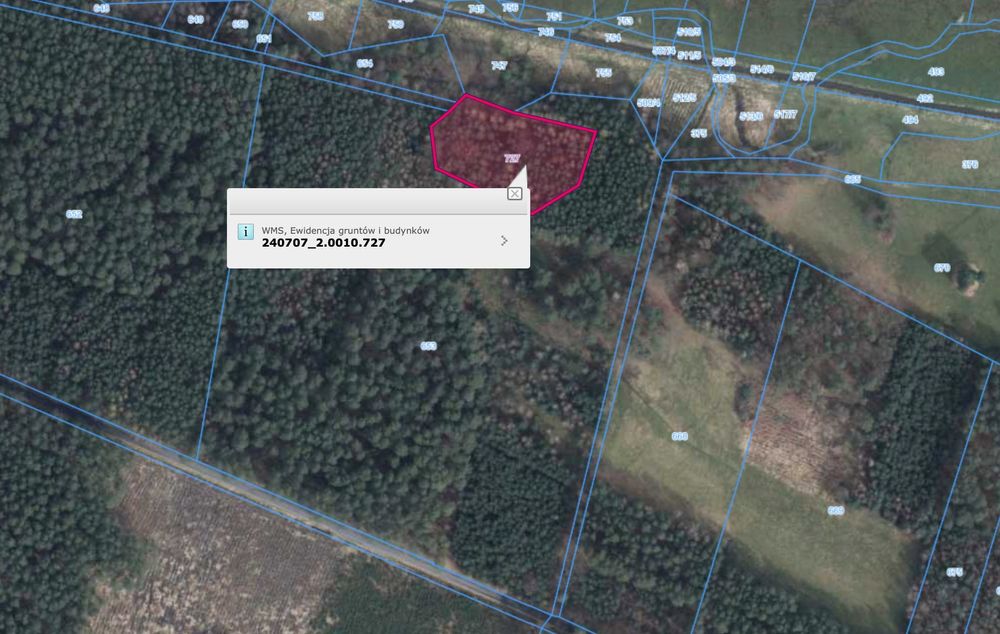1000x634 pixels.
Task: Open parcel ID 240707_2.0010.727 details
Action: pos(323,243)
